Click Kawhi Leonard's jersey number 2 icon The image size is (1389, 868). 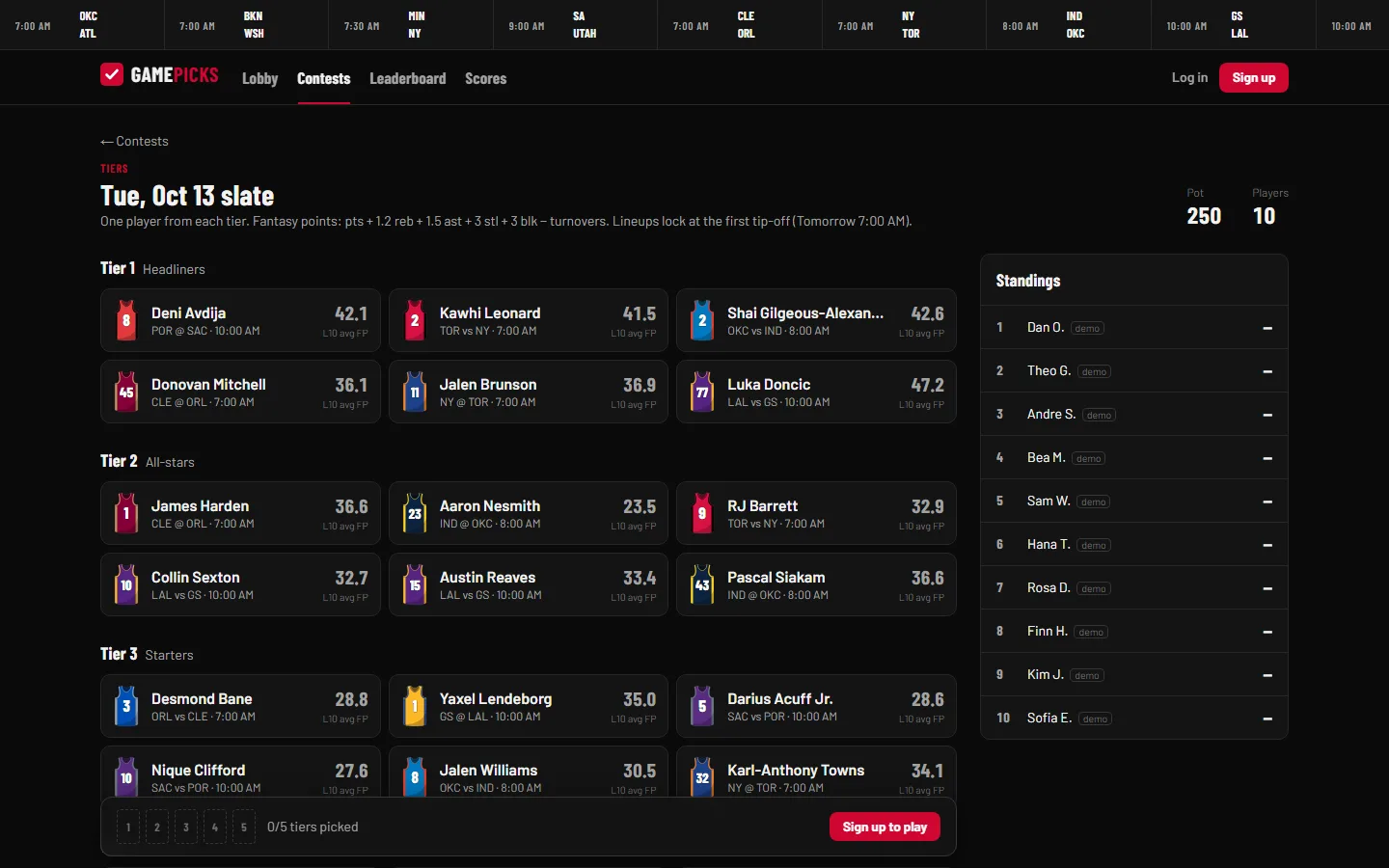[x=415, y=320]
